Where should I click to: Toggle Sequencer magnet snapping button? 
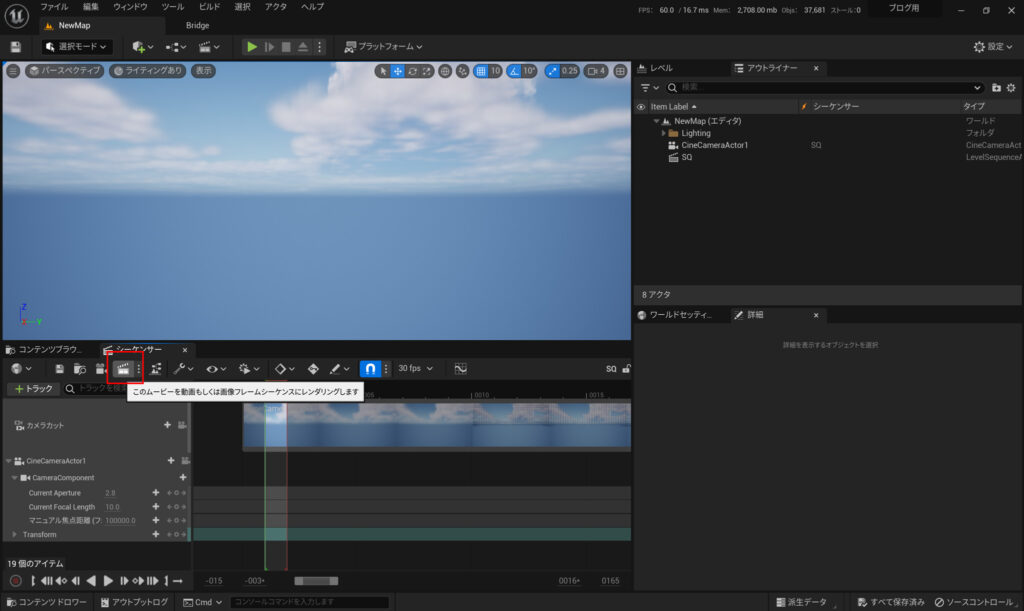point(370,369)
